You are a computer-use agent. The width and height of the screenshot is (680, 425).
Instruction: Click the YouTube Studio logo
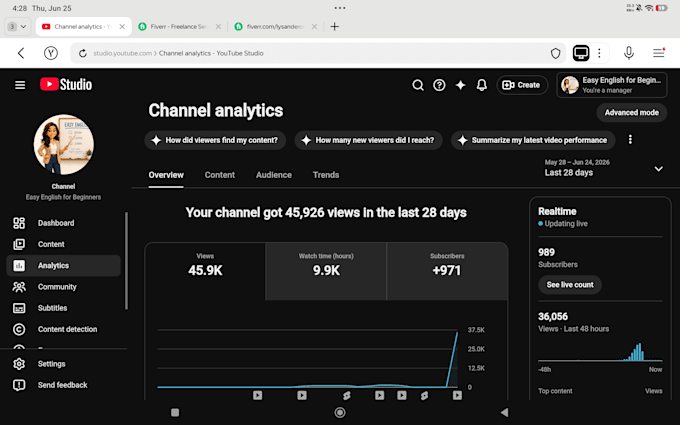click(66, 85)
